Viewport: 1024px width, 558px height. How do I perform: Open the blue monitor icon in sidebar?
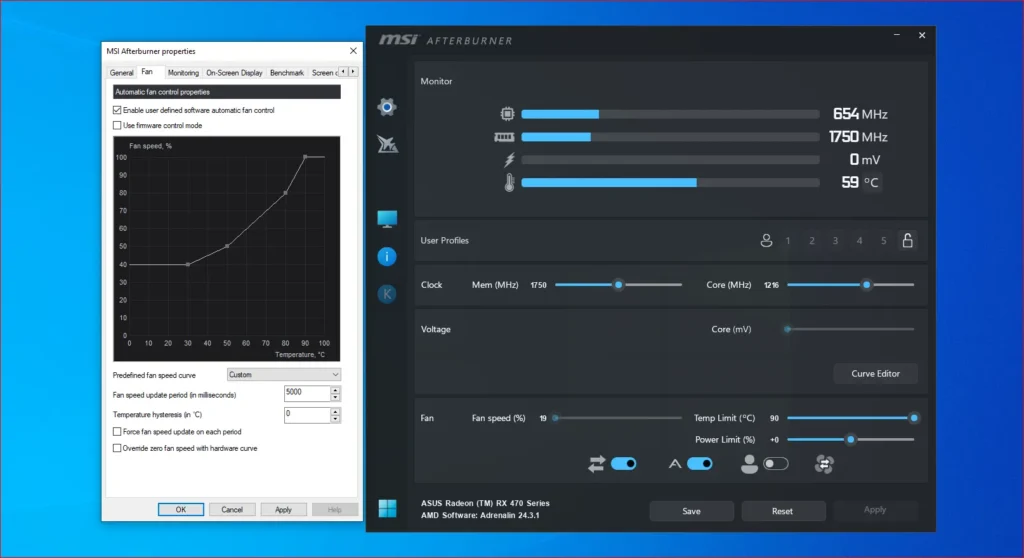pyautogui.click(x=387, y=219)
